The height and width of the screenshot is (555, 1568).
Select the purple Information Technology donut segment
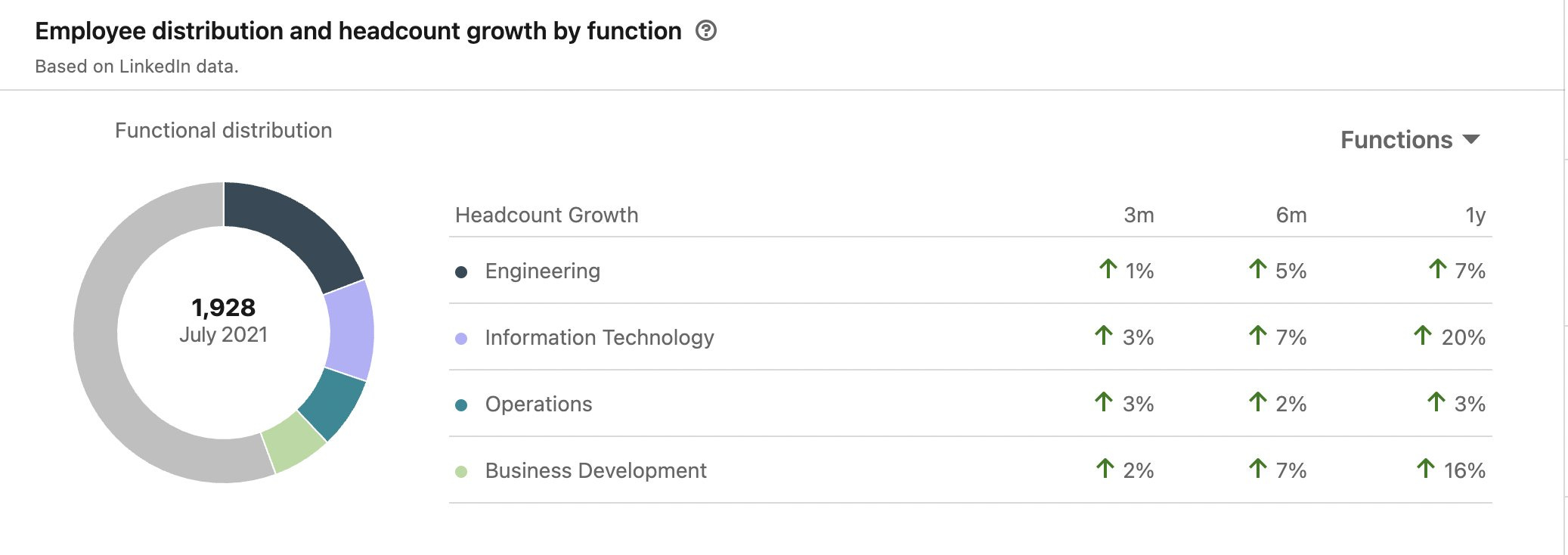[350, 330]
